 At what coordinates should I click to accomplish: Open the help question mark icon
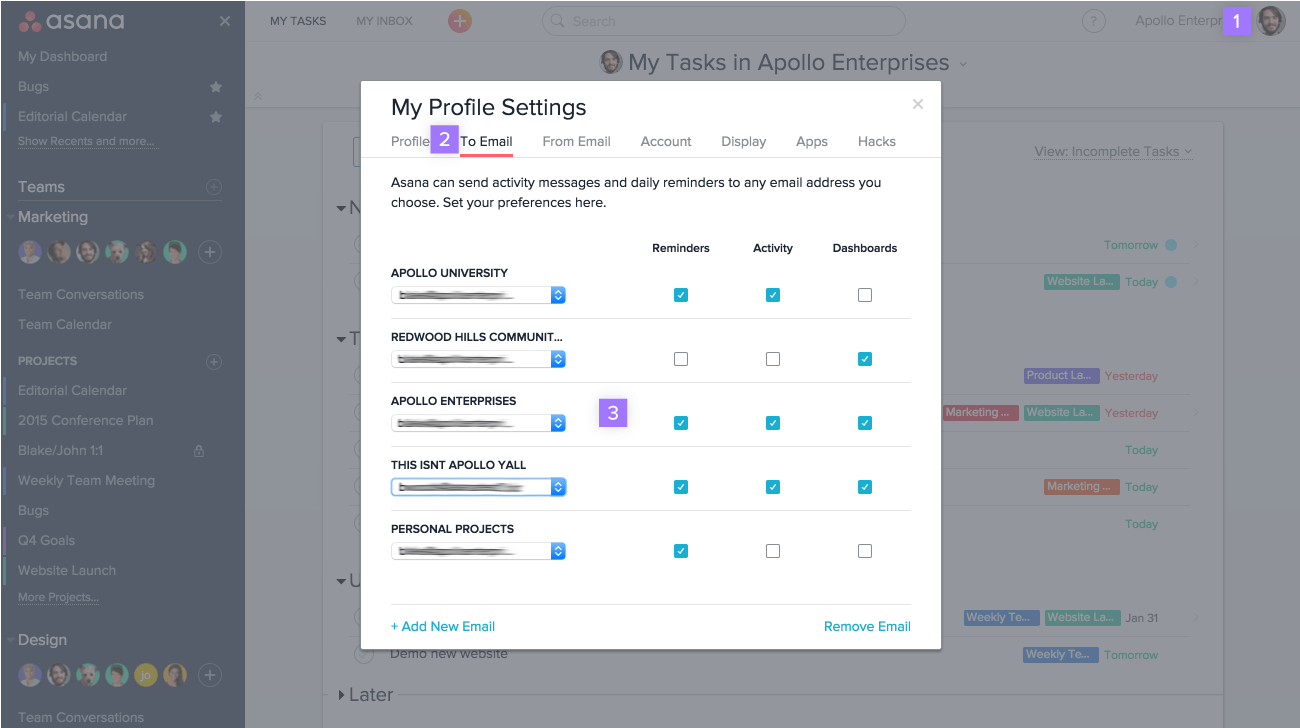[1095, 21]
